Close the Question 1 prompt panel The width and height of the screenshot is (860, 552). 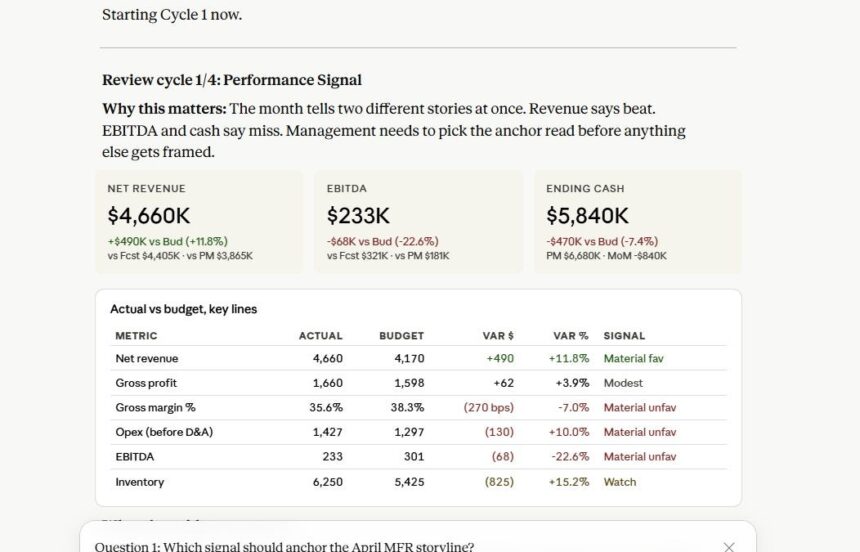pos(729,547)
